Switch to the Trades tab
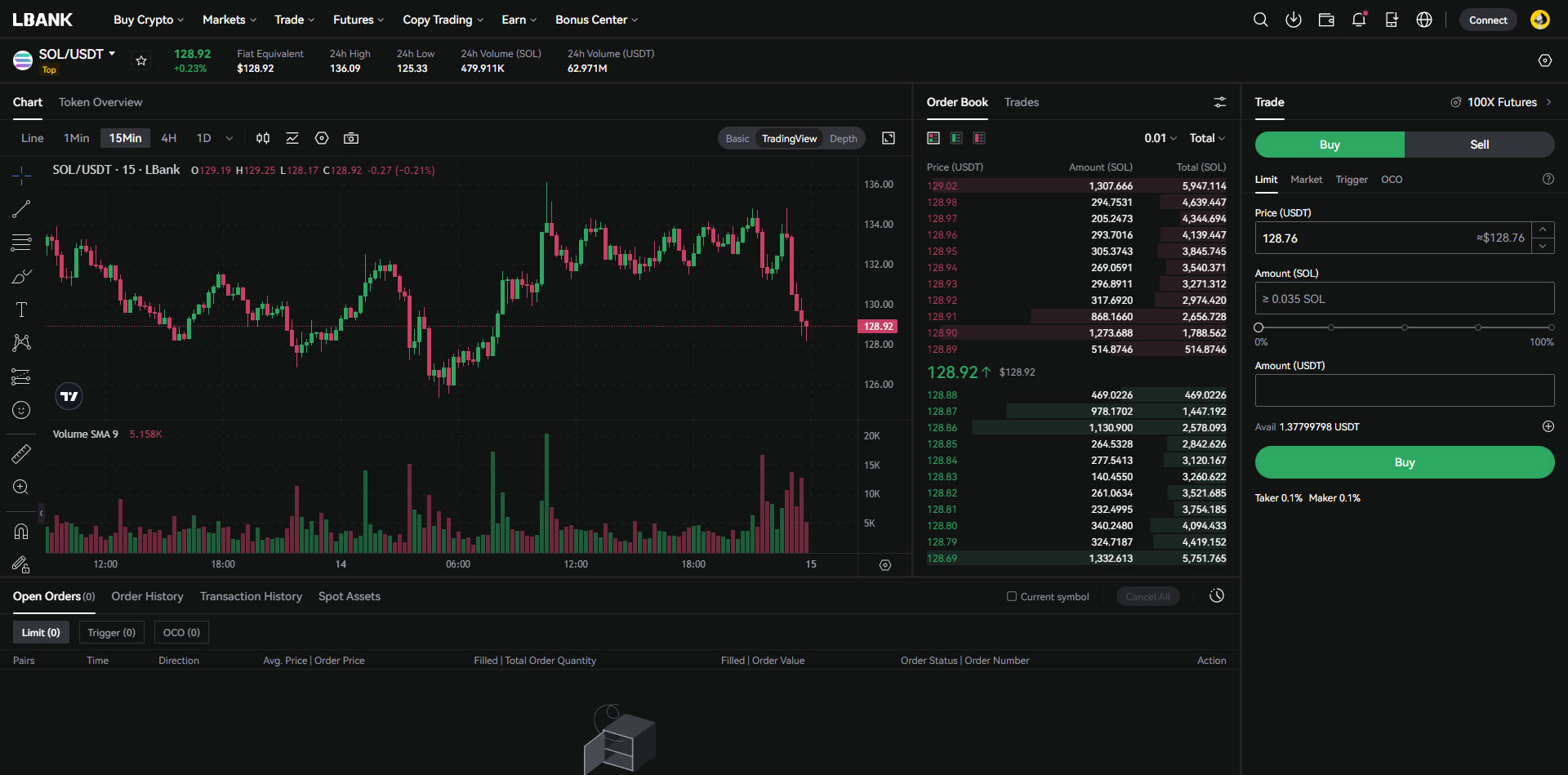The width and height of the screenshot is (1568, 775). point(1021,102)
